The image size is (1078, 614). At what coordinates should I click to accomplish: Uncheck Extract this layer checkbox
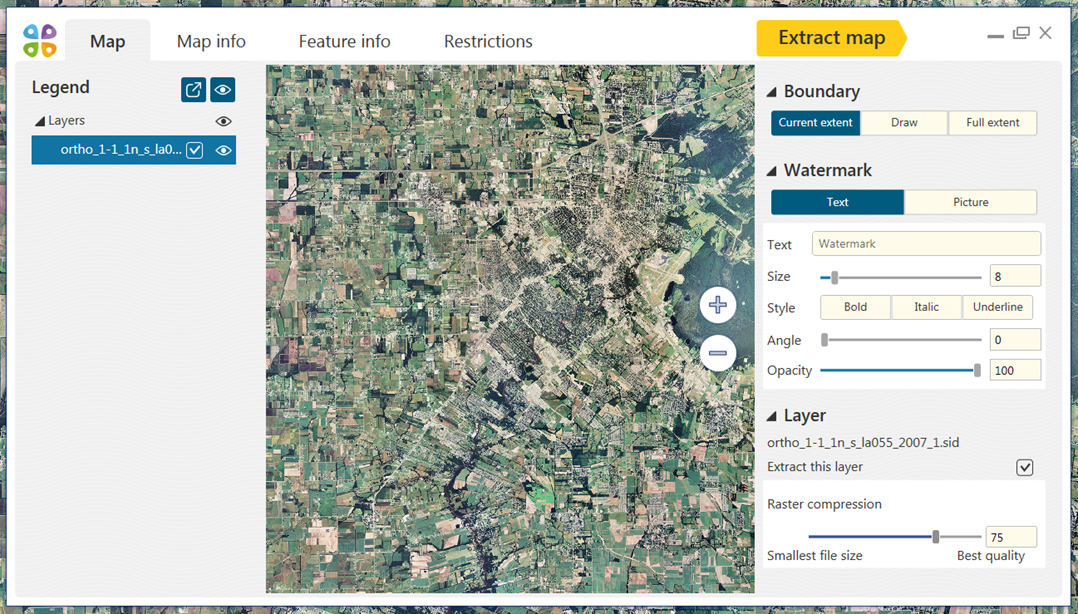(1024, 468)
